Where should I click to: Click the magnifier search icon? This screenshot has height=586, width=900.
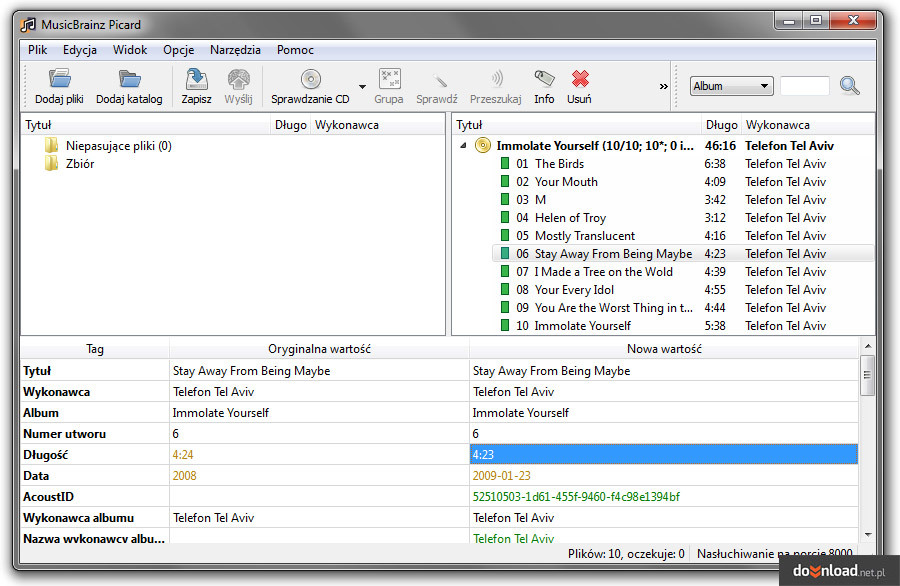coord(849,86)
